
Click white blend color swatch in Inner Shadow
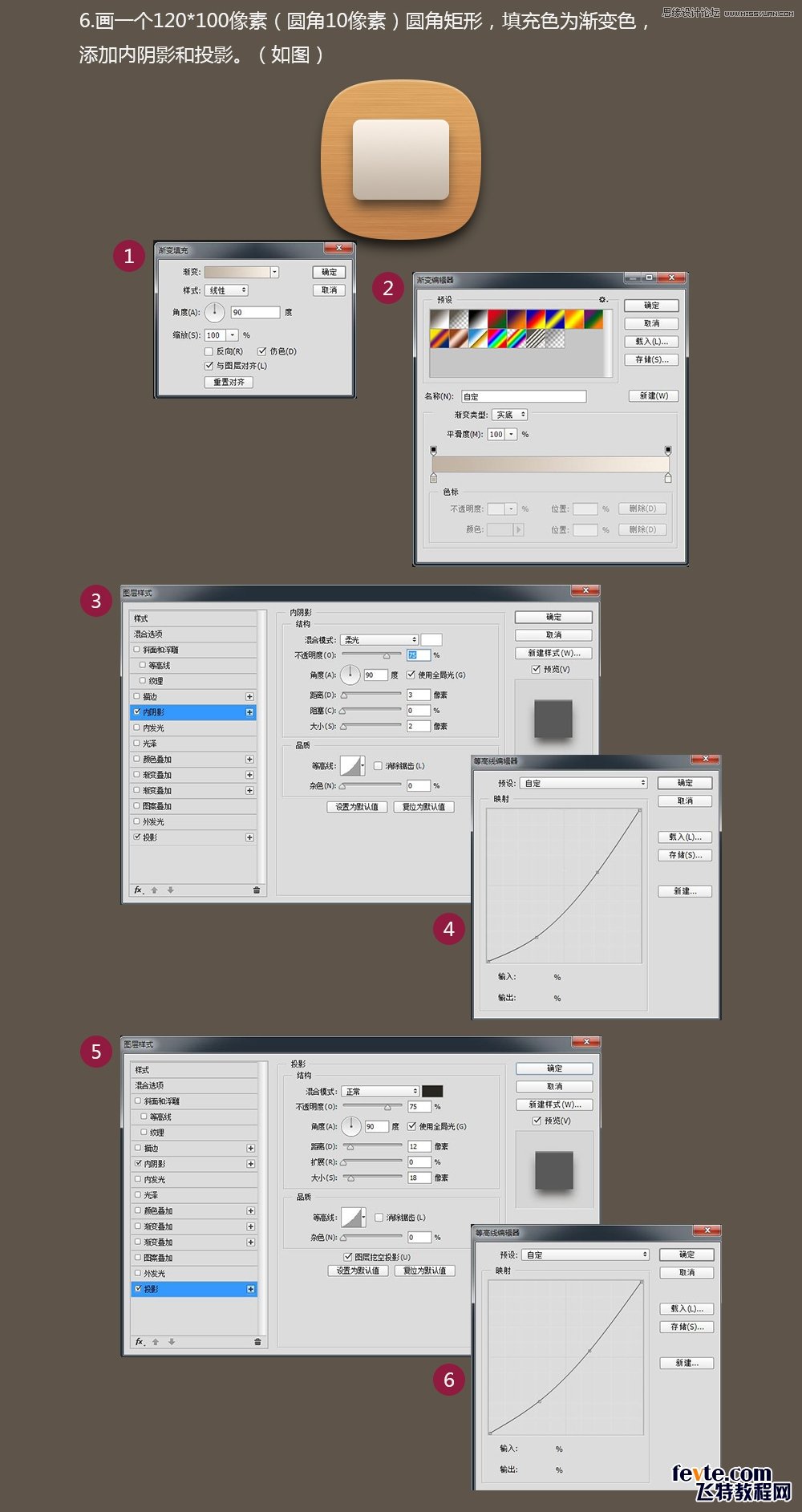(431, 640)
